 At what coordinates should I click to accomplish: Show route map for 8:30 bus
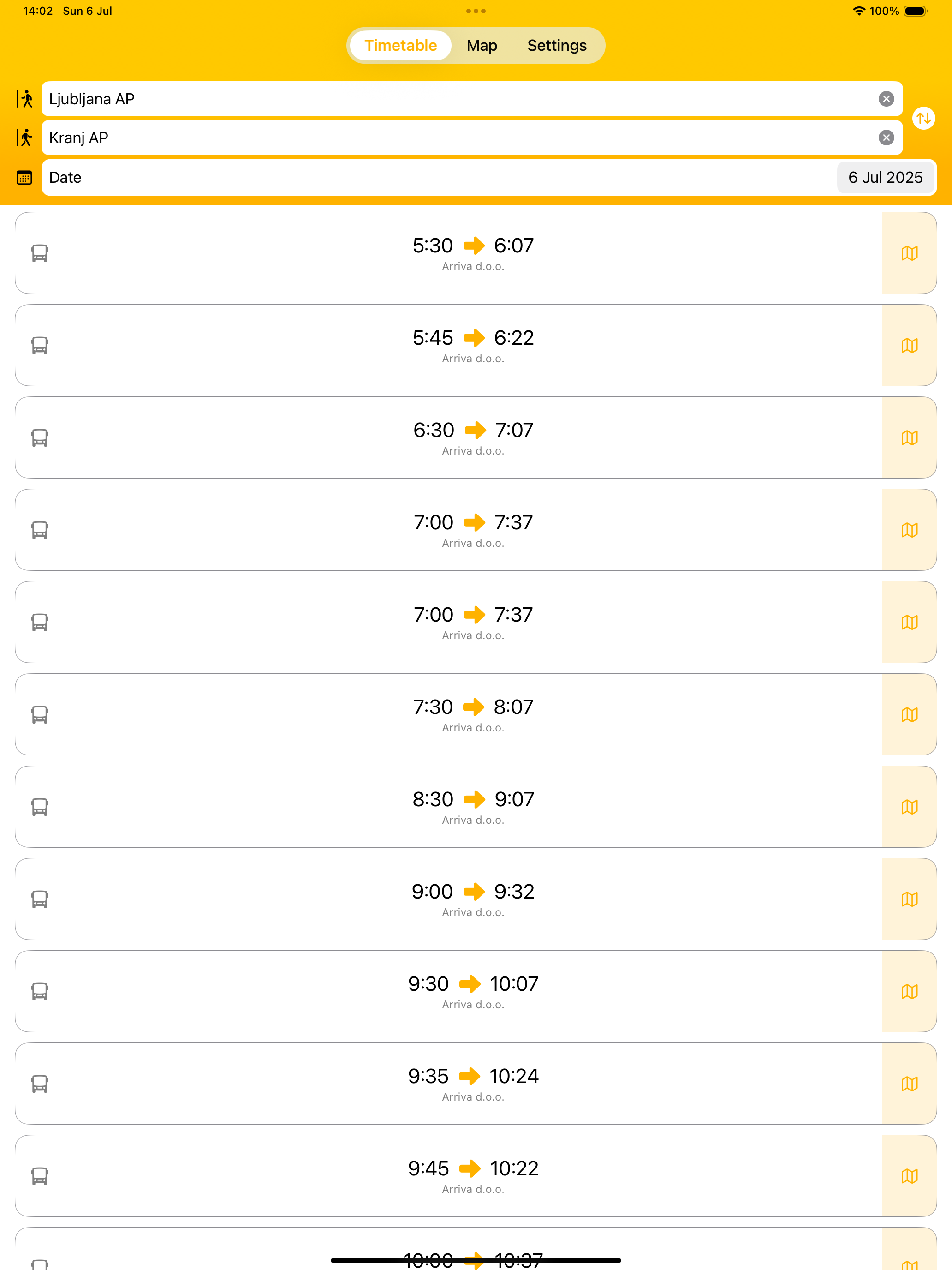click(909, 807)
